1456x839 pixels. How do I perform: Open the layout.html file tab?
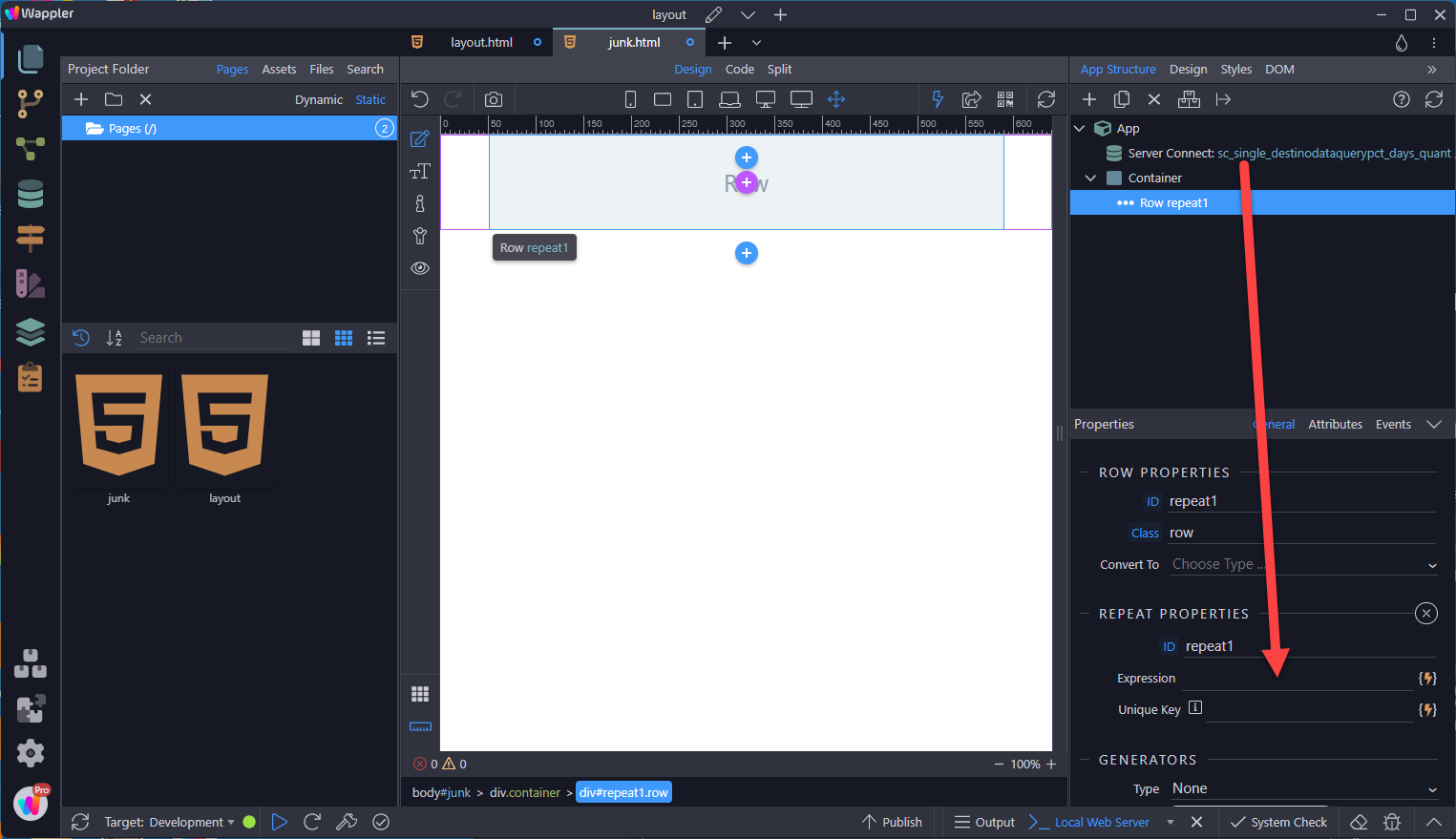pyautogui.click(x=481, y=42)
